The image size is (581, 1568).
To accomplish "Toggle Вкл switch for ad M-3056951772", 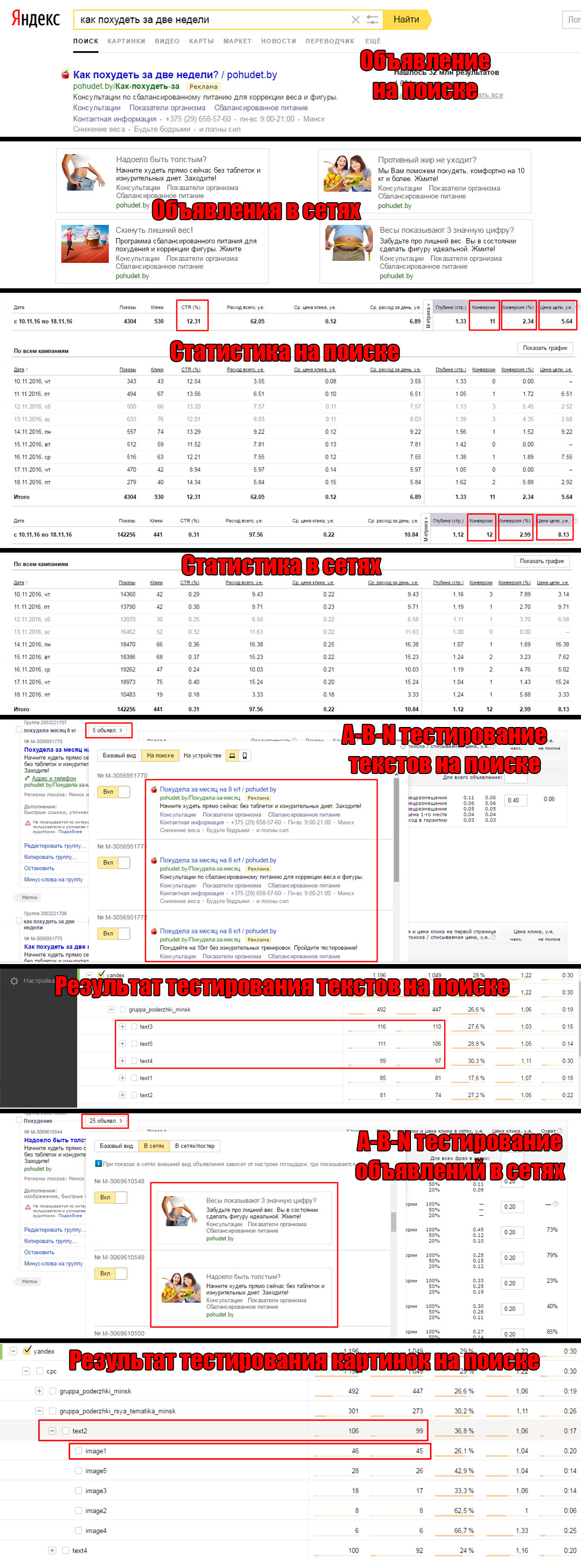I will (x=114, y=933).
